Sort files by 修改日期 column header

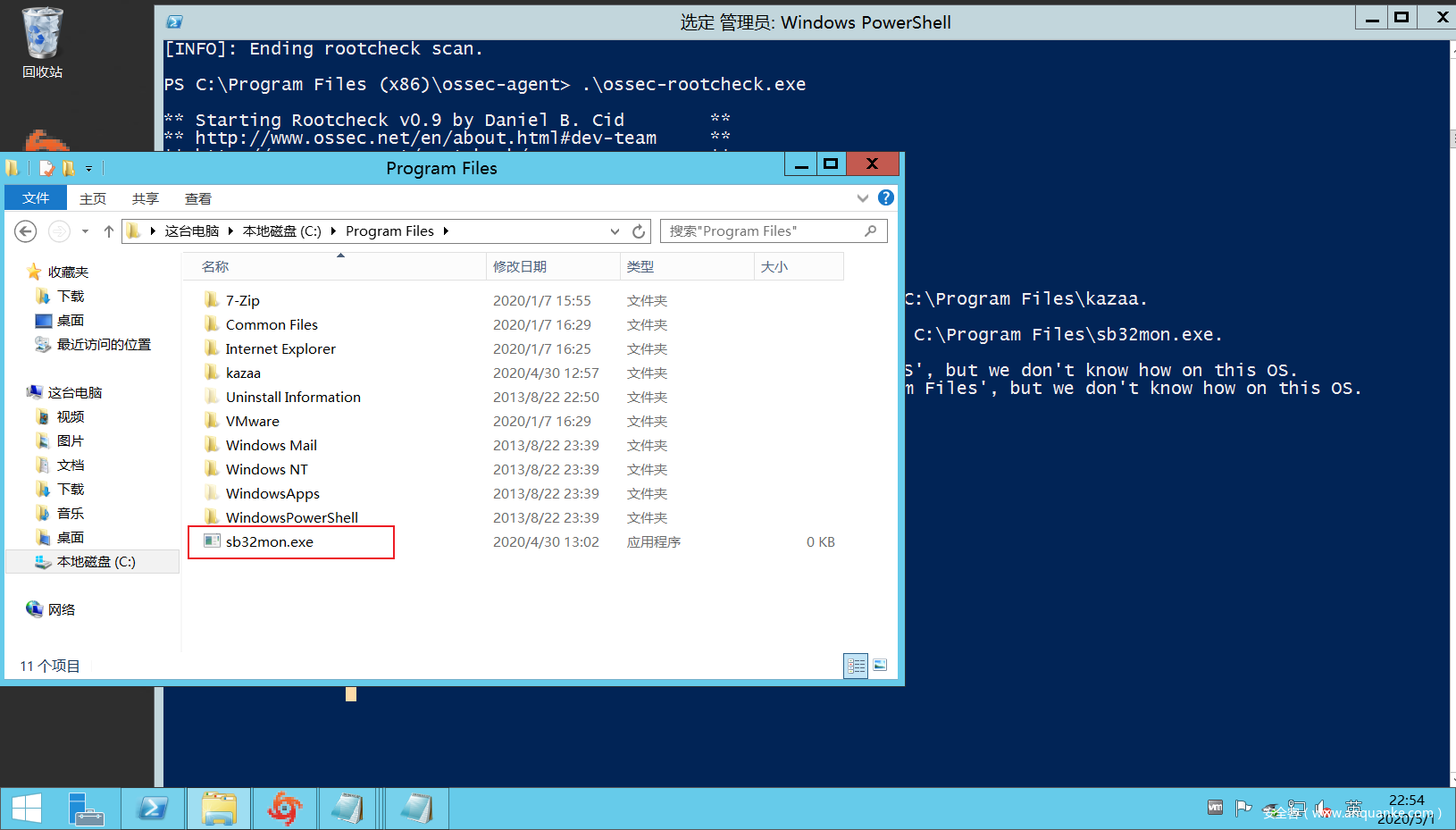[x=520, y=266]
